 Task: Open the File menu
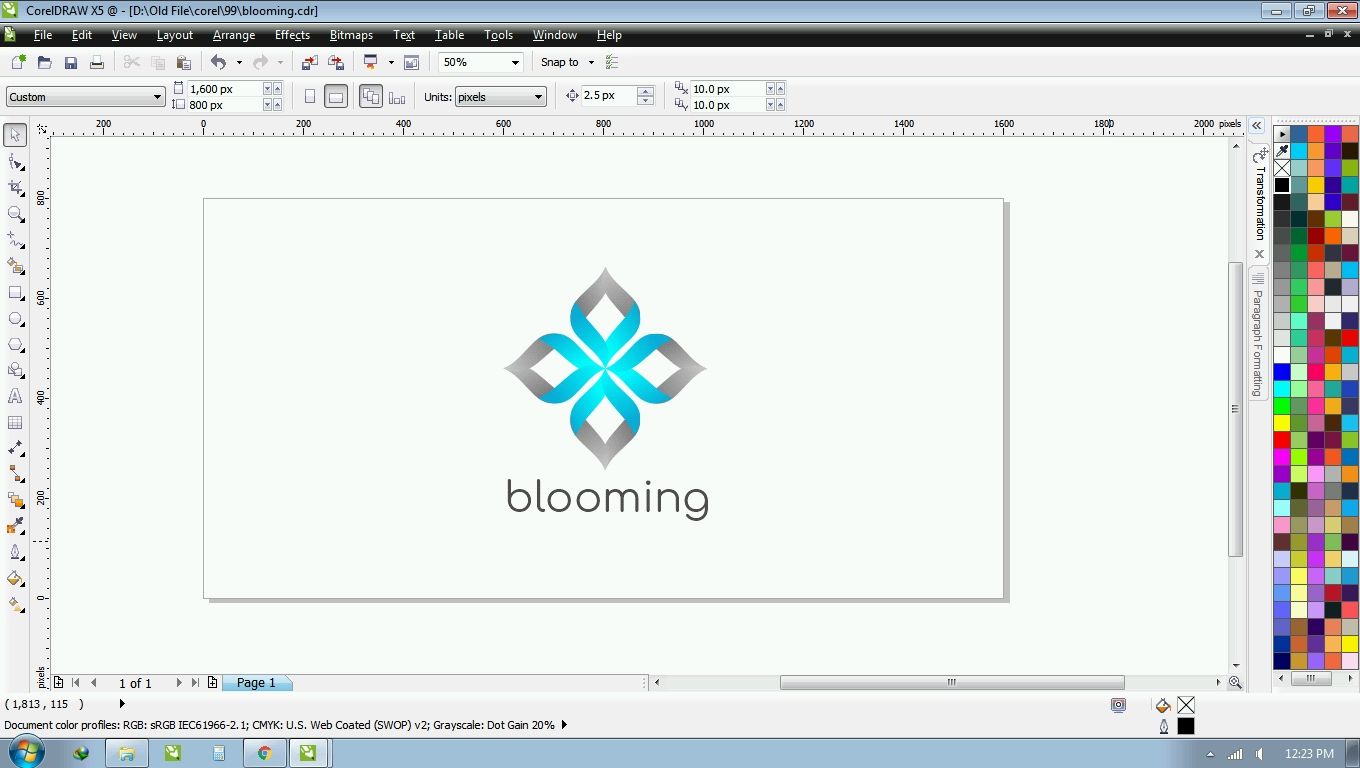43,34
